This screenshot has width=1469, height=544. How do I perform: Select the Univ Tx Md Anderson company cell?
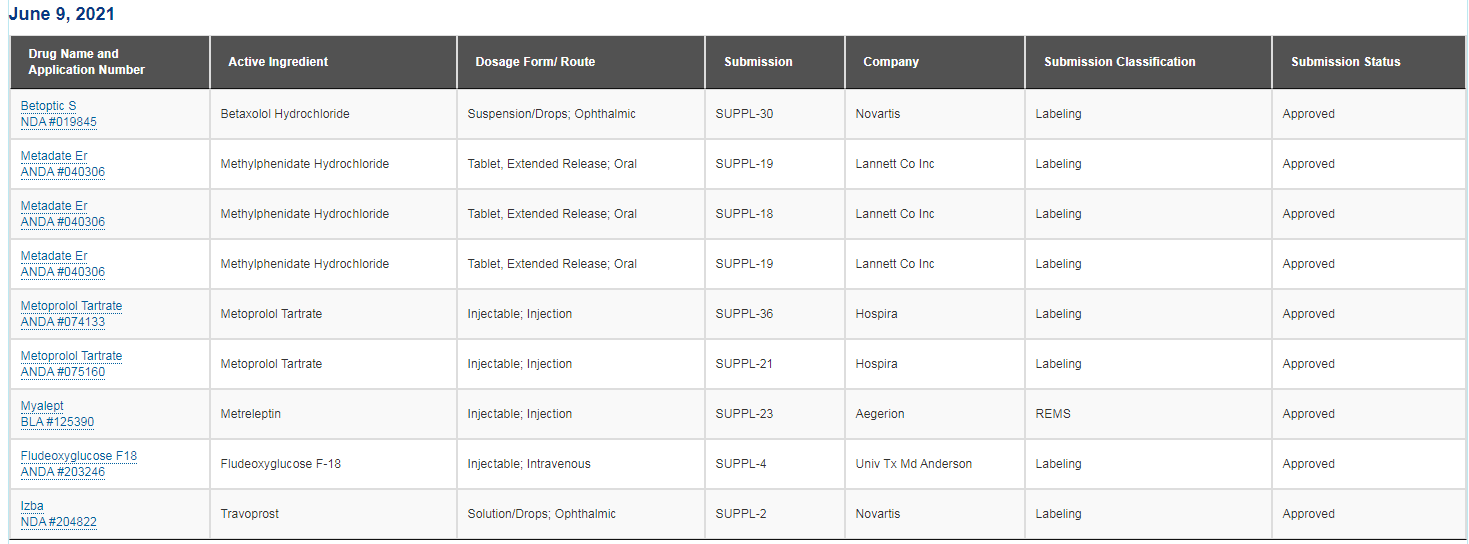coord(935,464)
